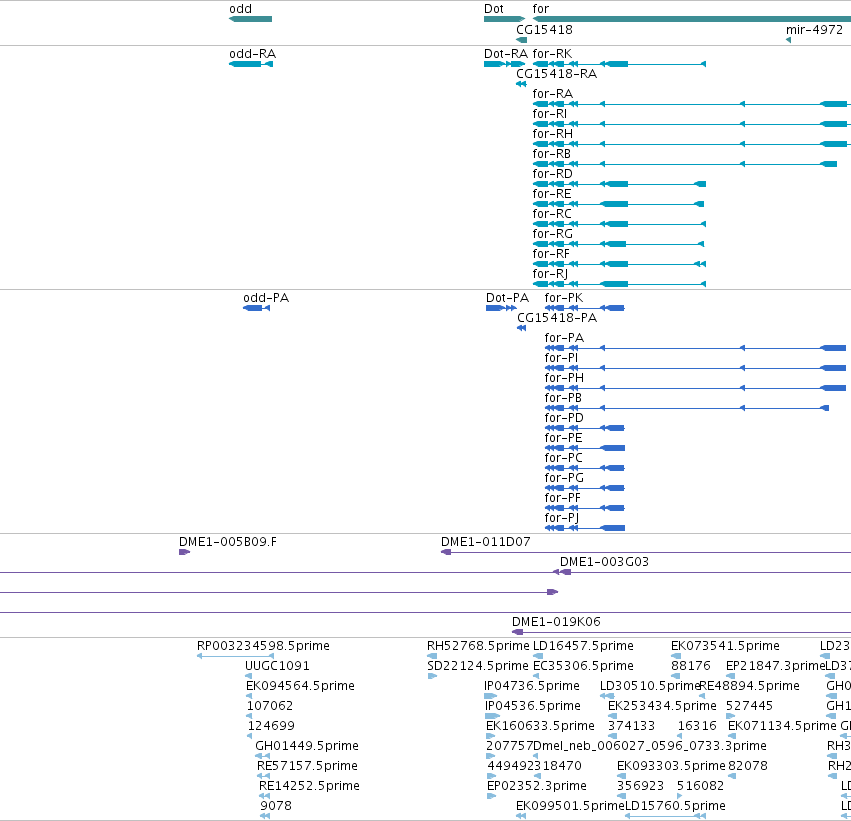851x821 pixels.
Task: Select the EK253434.5prime EST label
Action: tap(662, 706)
